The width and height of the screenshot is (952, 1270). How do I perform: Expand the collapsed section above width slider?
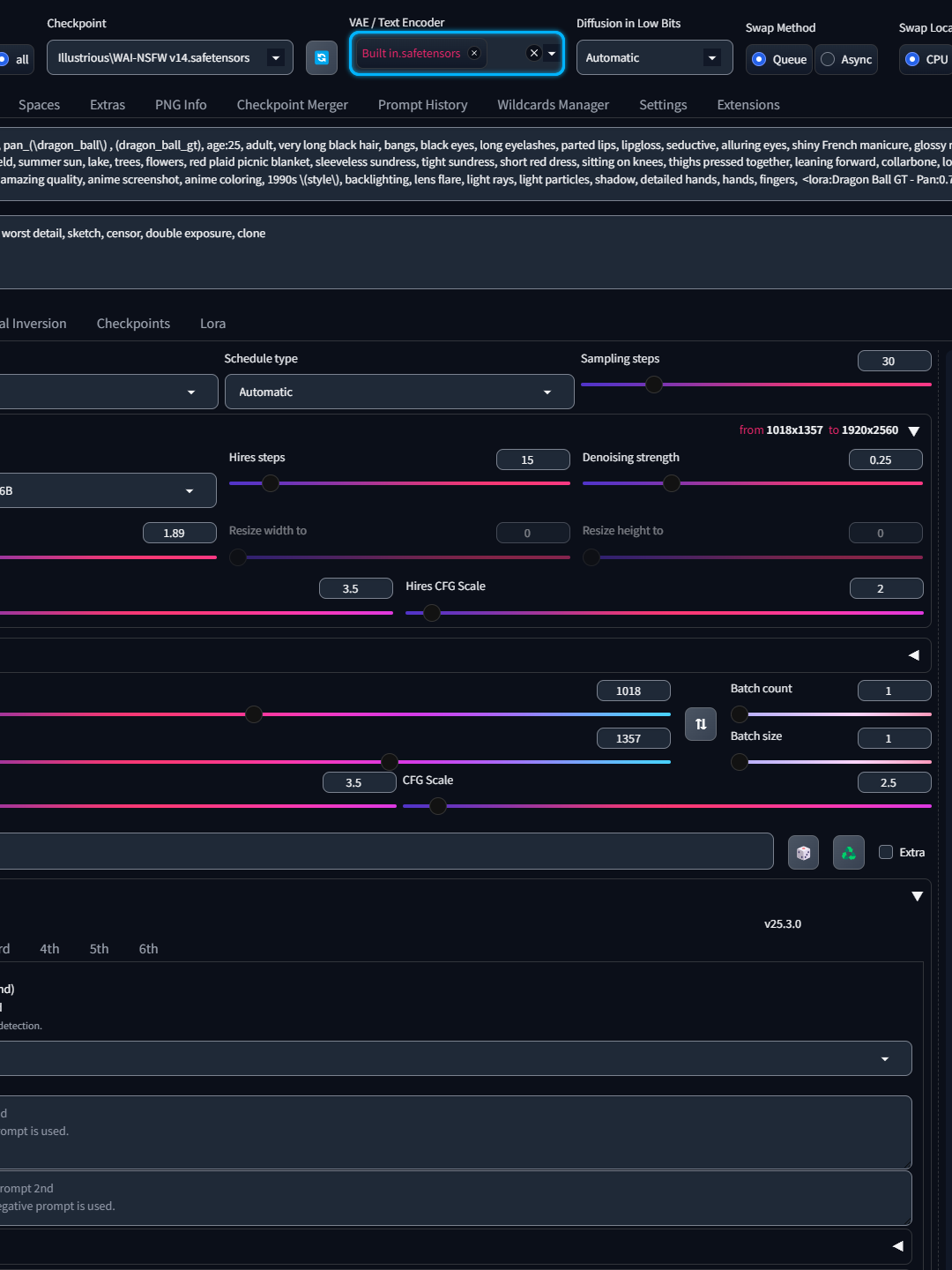pyautogui.click(x=914, y=655)
